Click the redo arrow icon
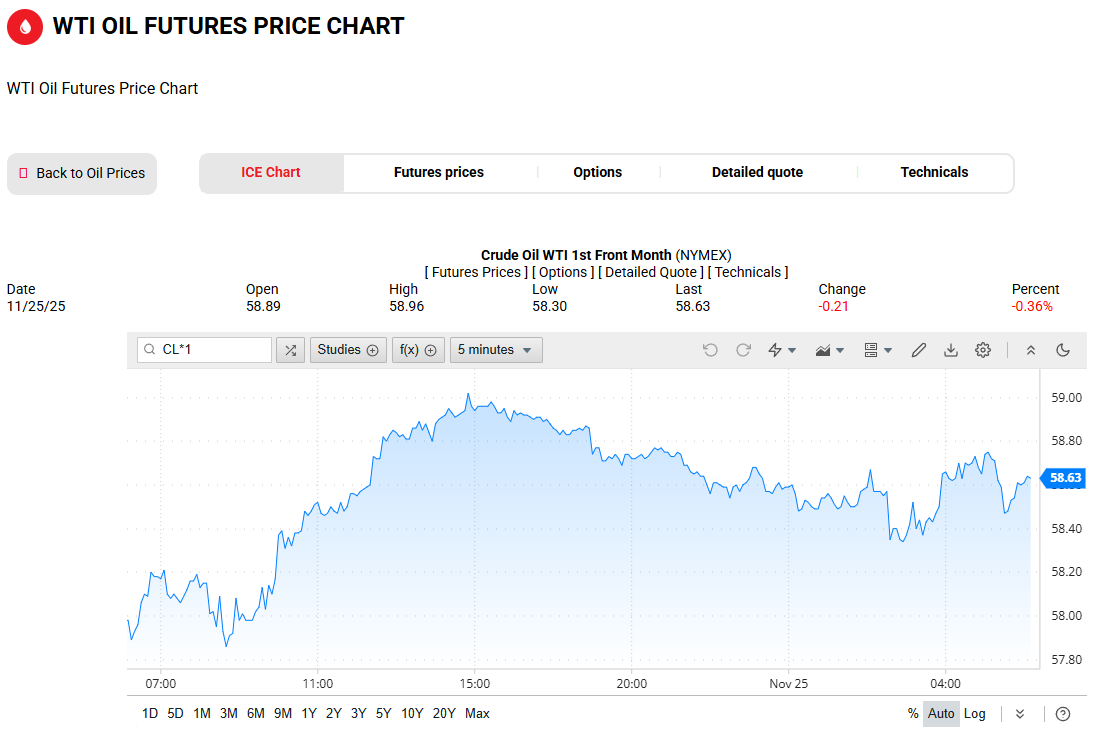The image size is (1096, 735). point(743,350)
